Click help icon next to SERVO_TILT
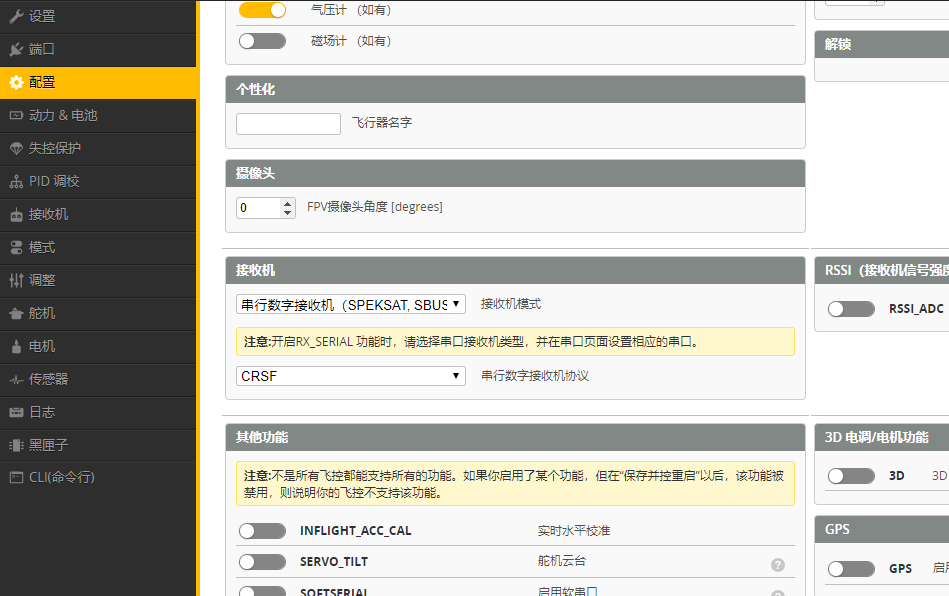The width and height of the screenshot is (949, 596). click(778, 565)
